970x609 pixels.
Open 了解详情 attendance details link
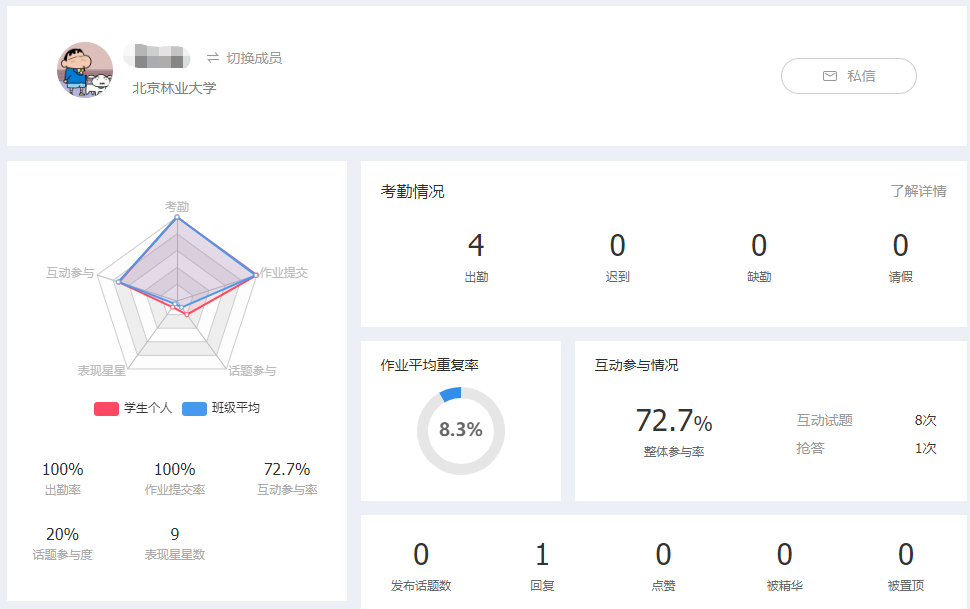[918, 191]
